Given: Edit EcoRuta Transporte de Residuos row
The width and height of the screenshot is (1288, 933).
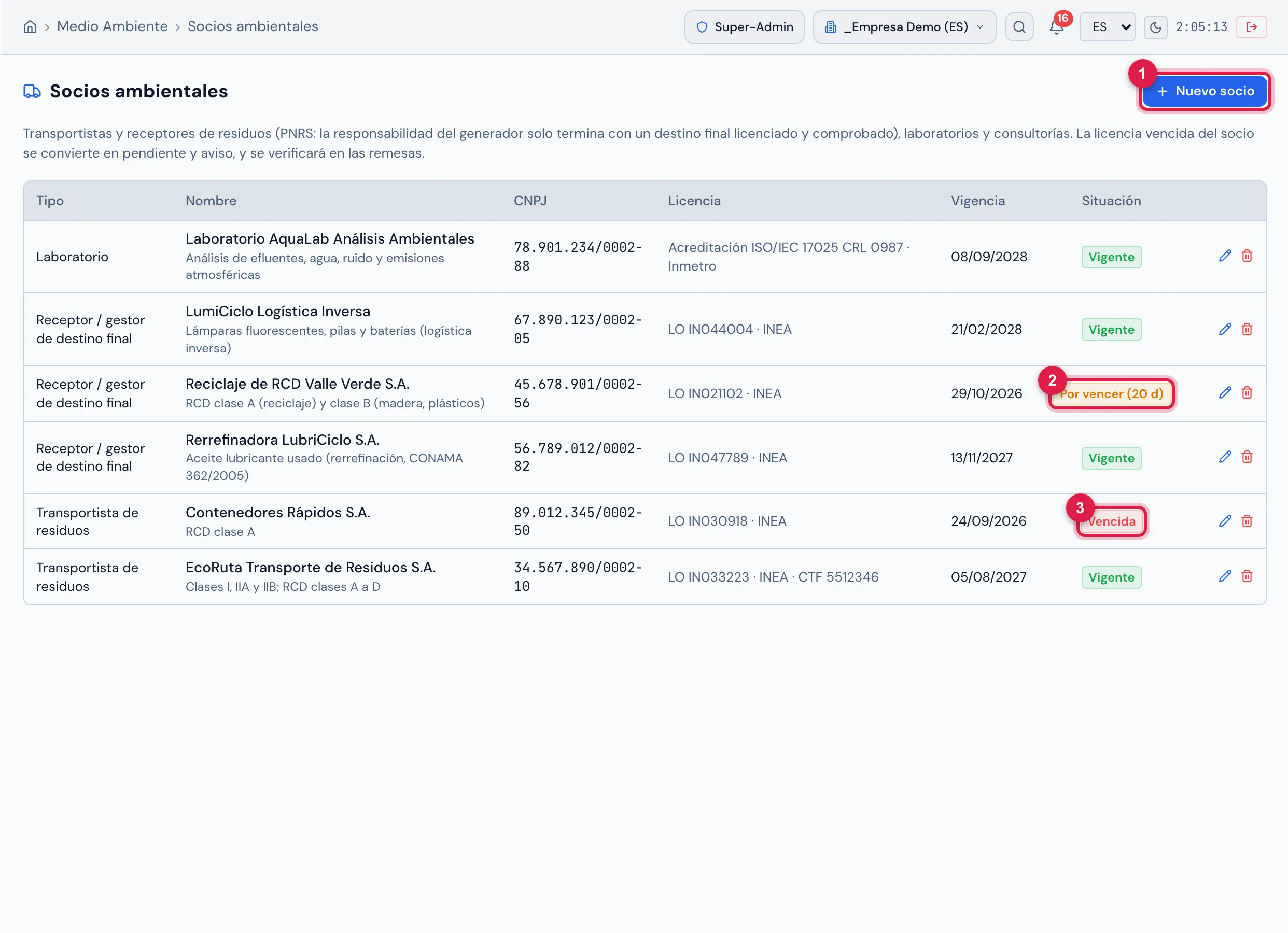Looking at the screenshot, I should [x=1225, y=576].
